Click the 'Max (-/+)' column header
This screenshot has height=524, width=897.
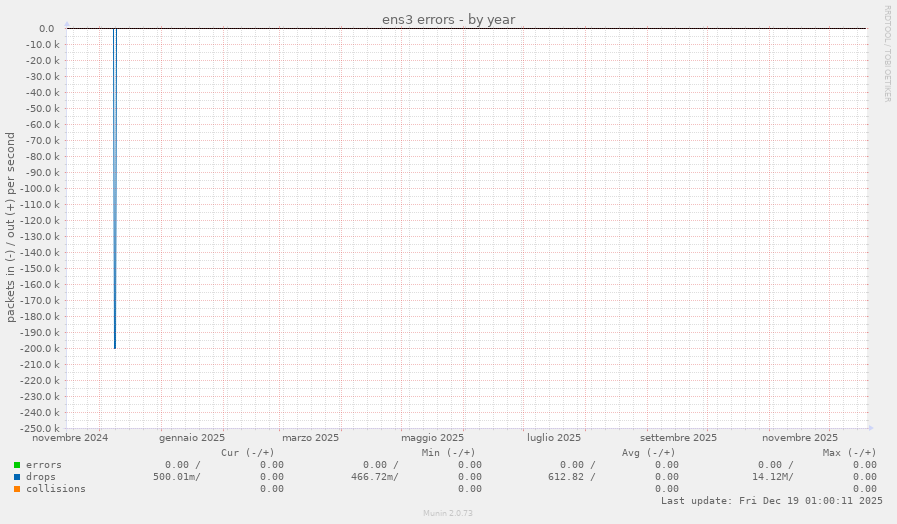[849, 453]
